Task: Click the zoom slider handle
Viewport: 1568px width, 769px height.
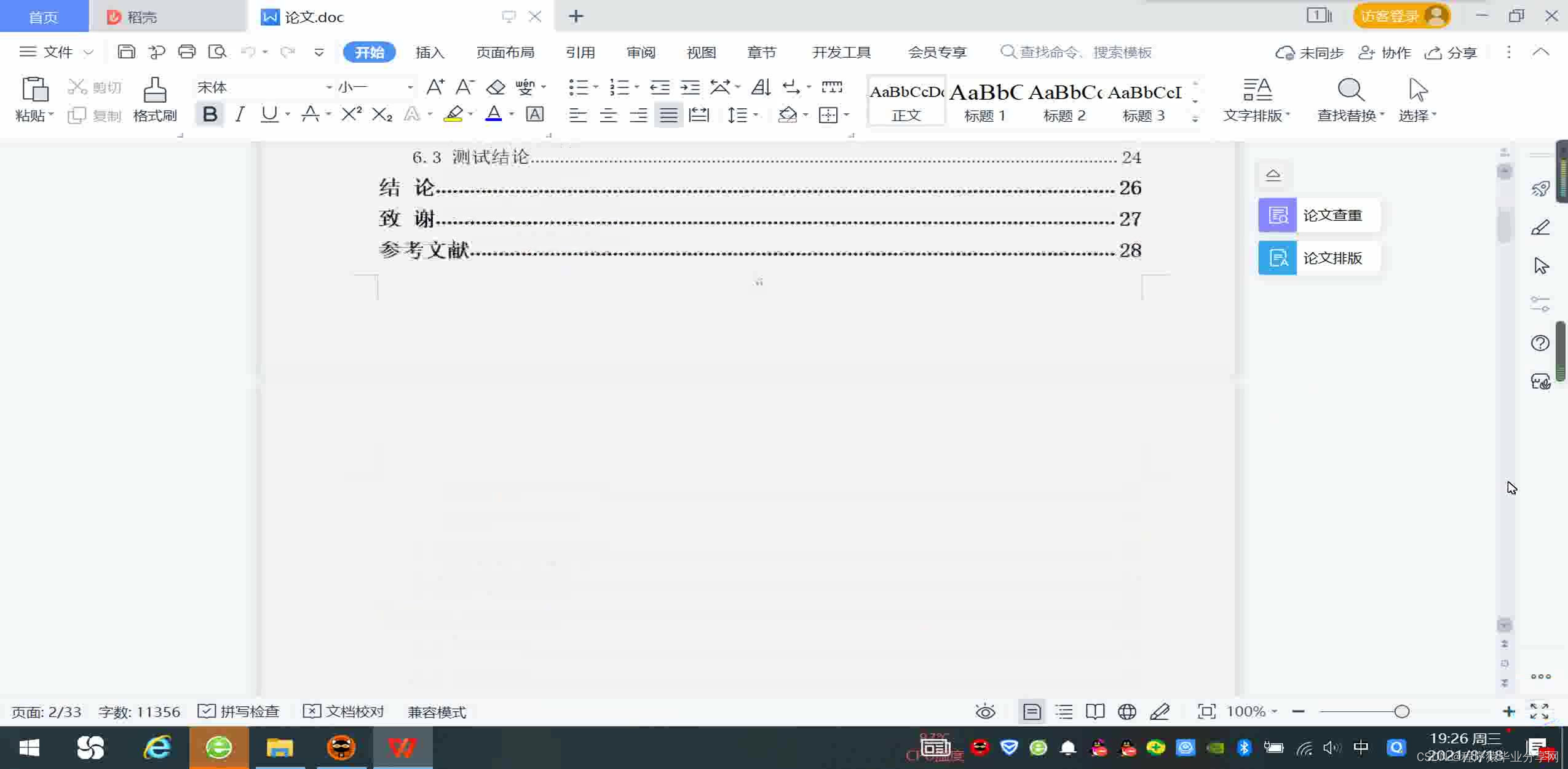Action: [x=1401, y=712]
